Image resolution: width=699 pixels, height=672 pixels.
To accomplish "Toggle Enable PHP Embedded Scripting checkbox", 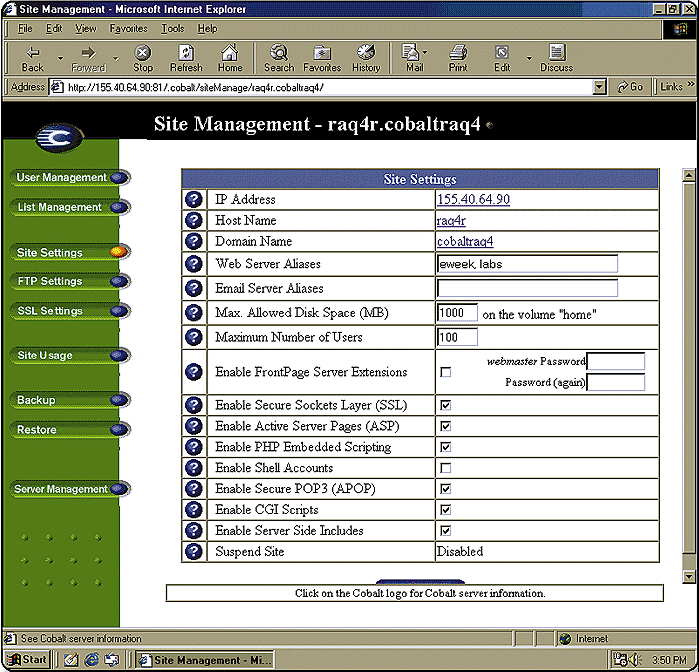I will (445, 447).
